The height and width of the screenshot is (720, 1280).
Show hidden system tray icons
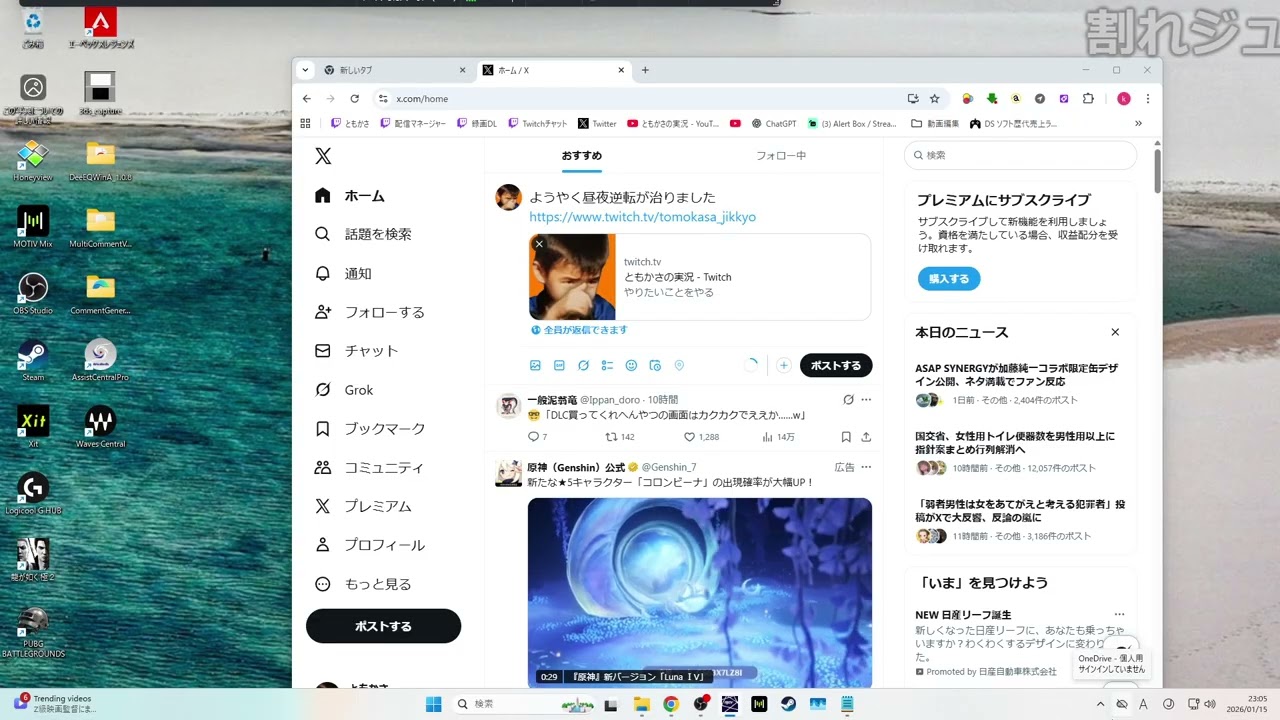point(1100,704)
